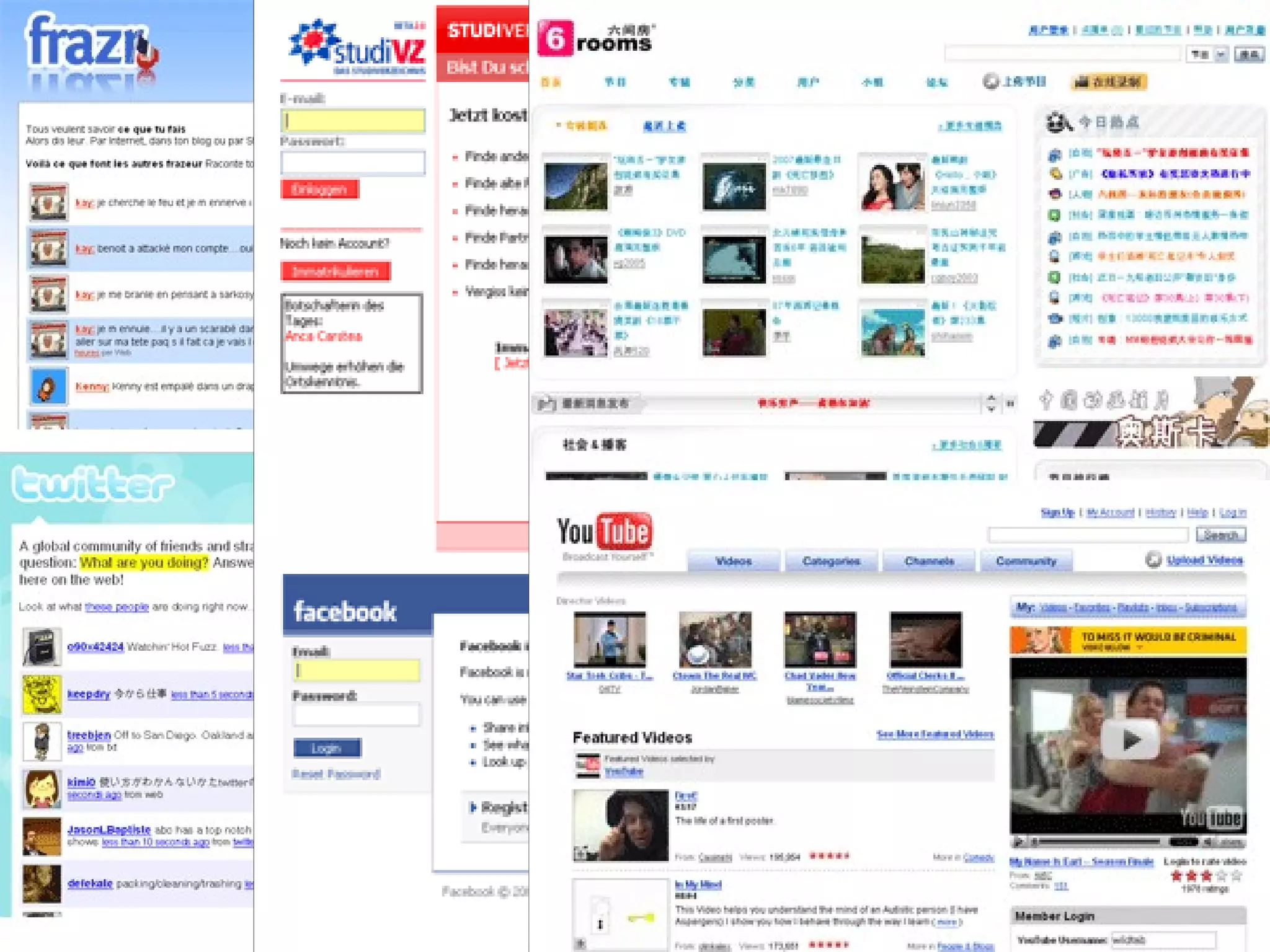
Task: Open the YouTube Categories tab
Action: click(831, 561)
